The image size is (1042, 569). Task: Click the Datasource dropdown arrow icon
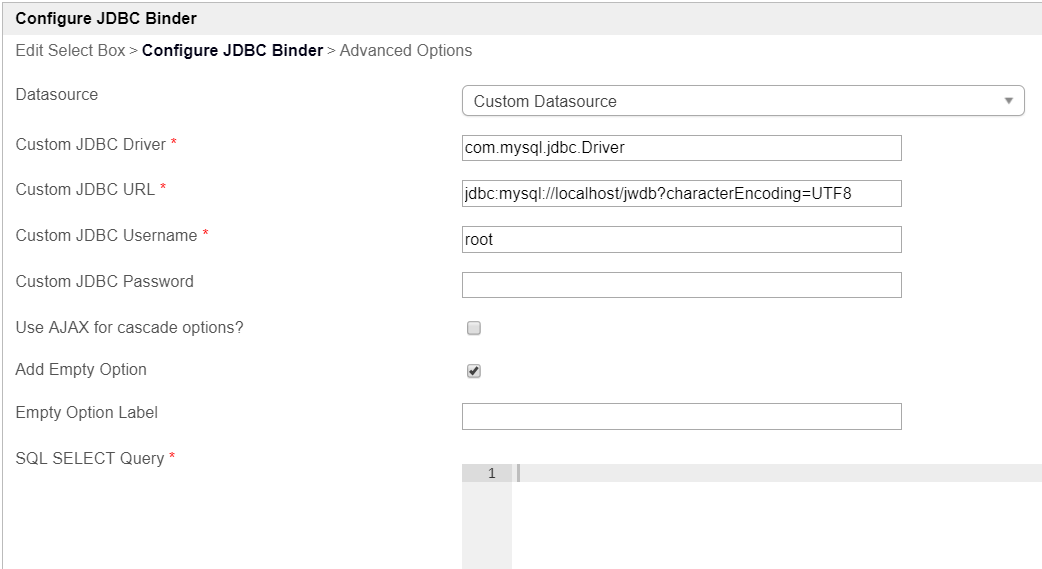1009,101
